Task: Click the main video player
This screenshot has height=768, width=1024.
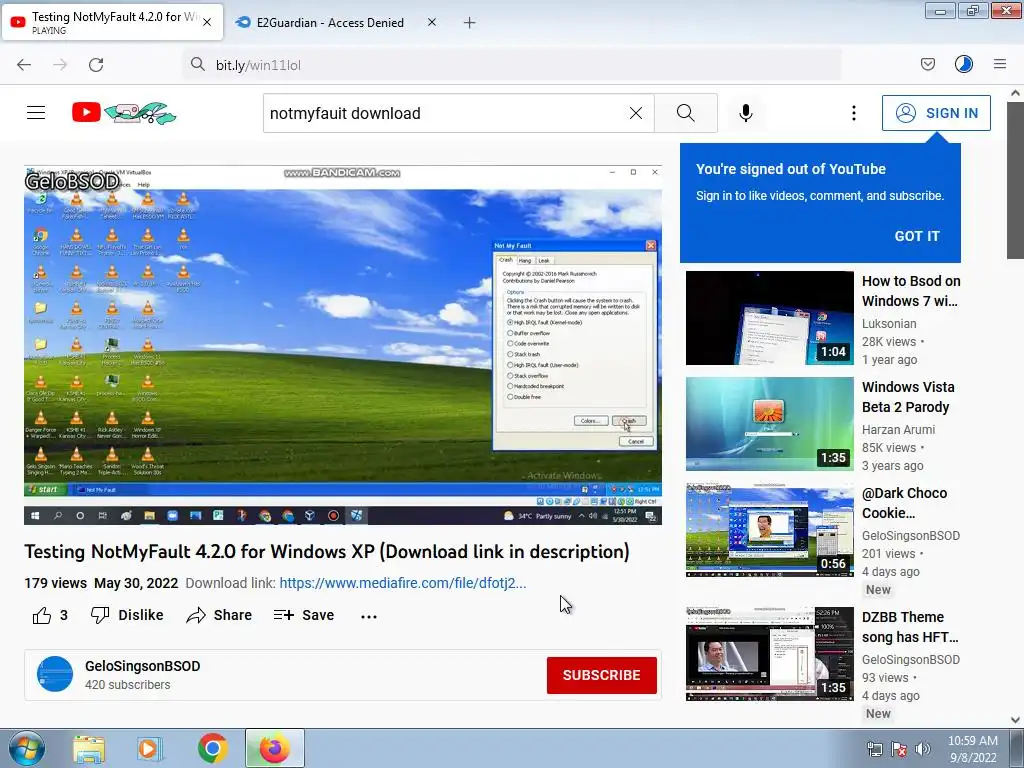Action: click(343, 345)
